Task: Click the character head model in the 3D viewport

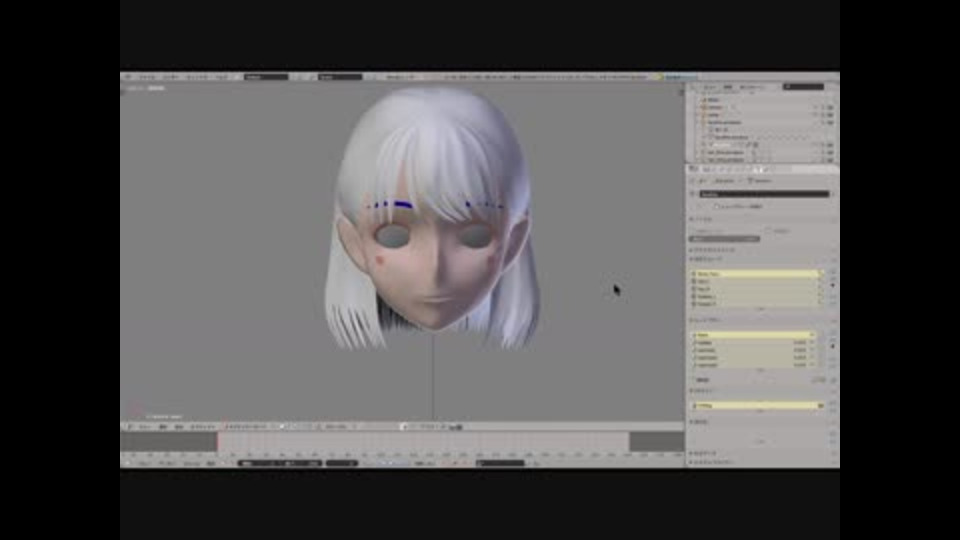Action: (432, 217)
